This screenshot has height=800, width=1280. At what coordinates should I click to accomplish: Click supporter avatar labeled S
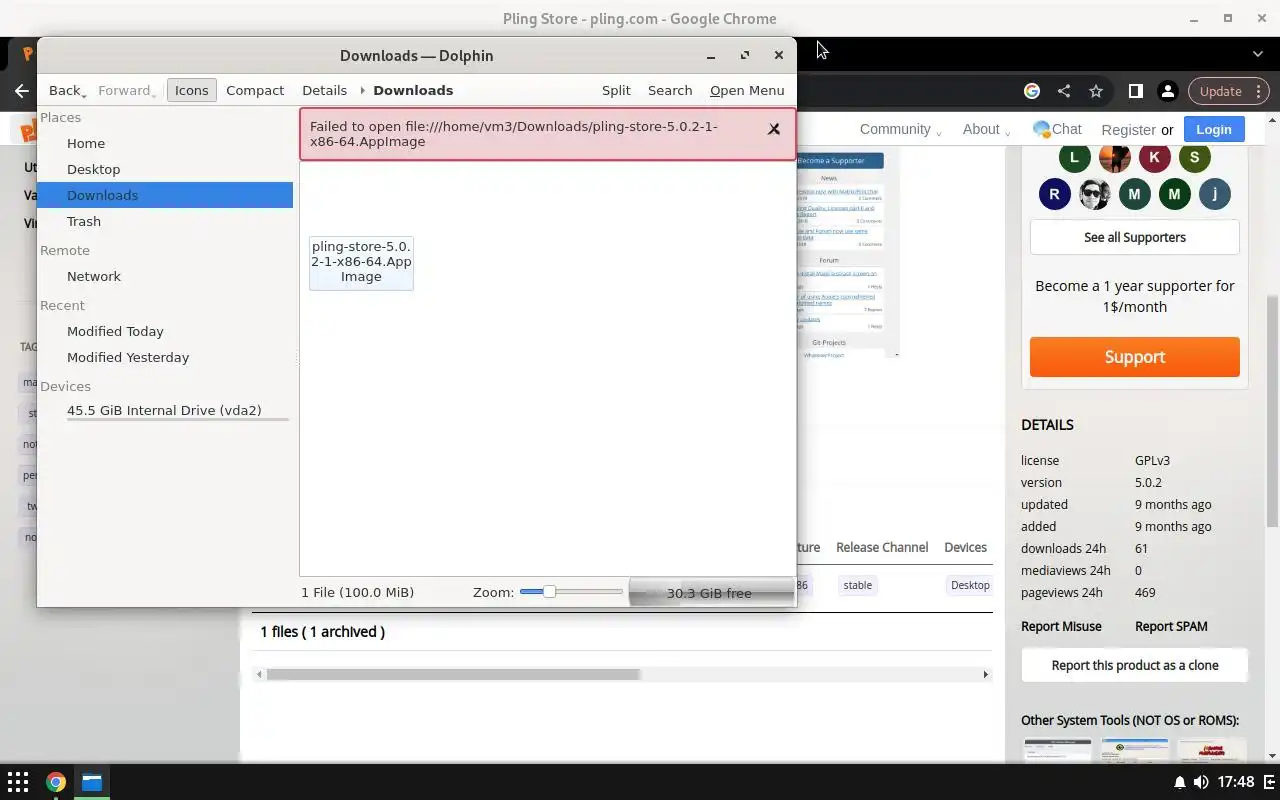point(1194,157)
